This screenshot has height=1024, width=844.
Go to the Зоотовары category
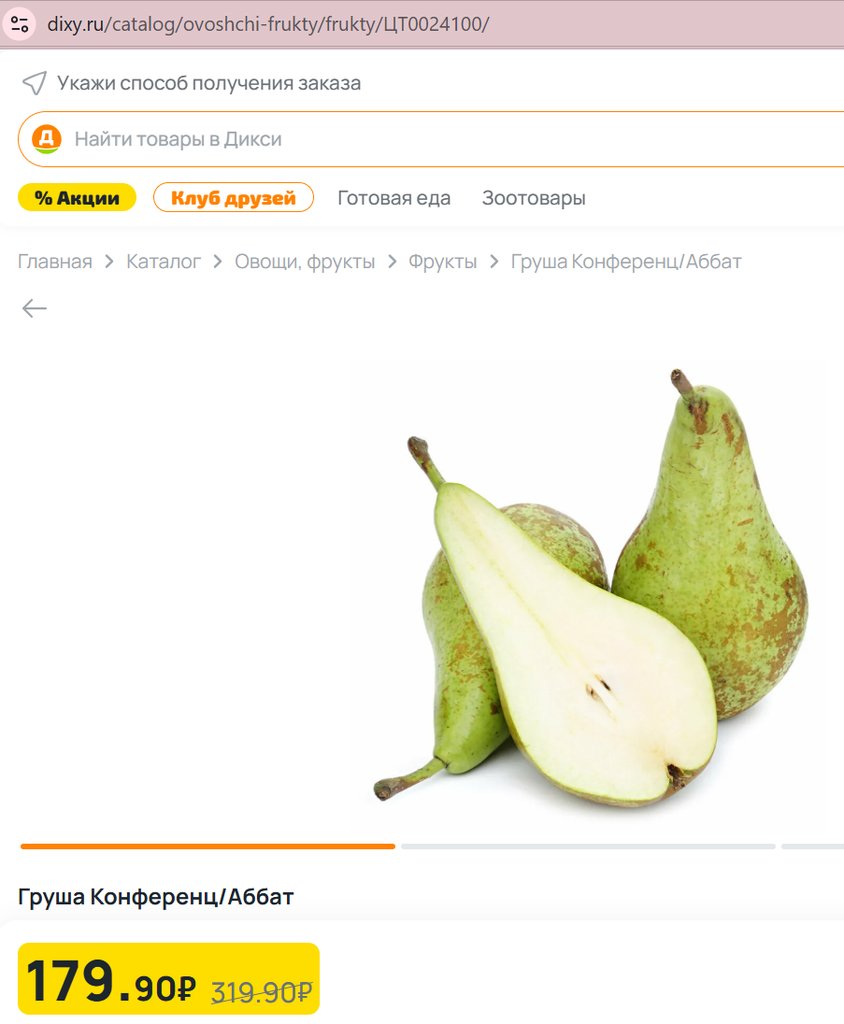(x=534, y=198)
